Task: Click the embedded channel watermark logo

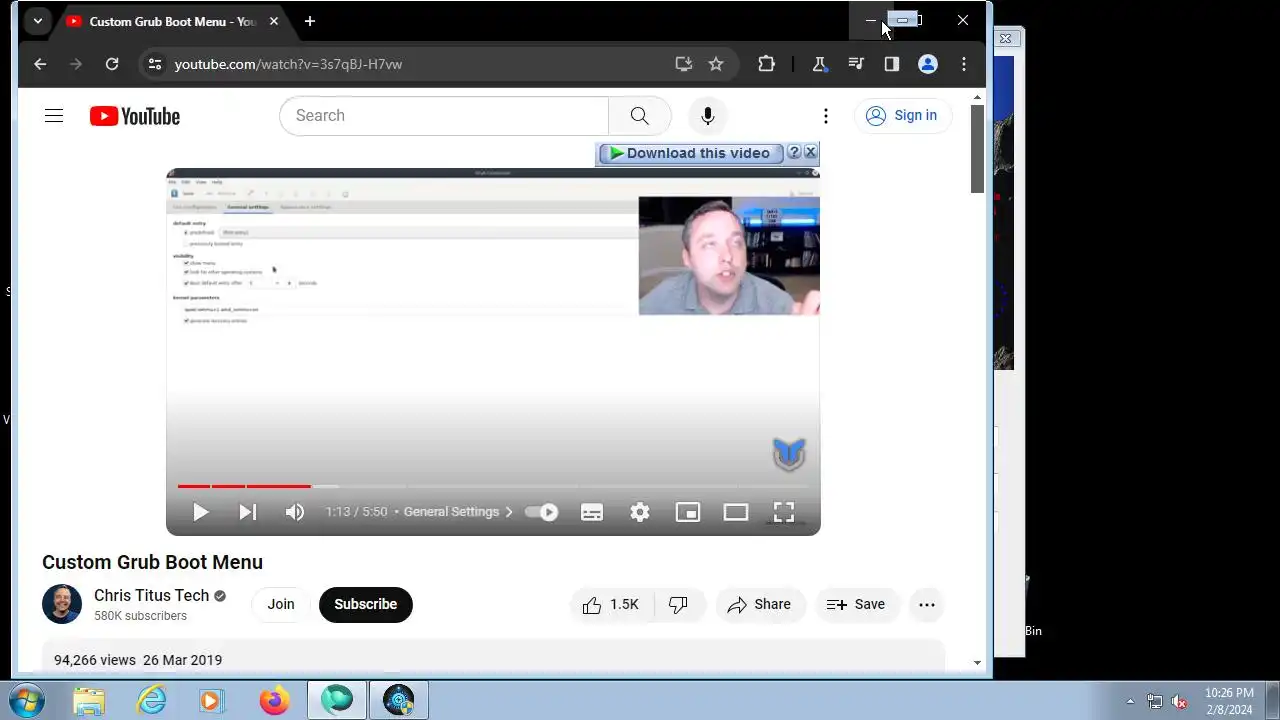Action: tap(789, 454)
